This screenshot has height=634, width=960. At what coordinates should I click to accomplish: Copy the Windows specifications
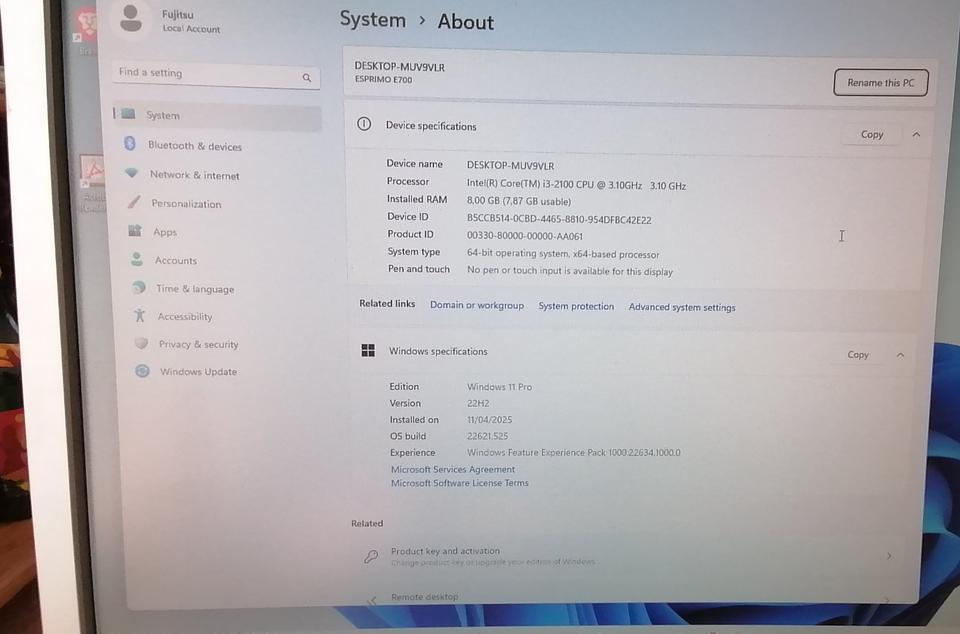[858, 355]
